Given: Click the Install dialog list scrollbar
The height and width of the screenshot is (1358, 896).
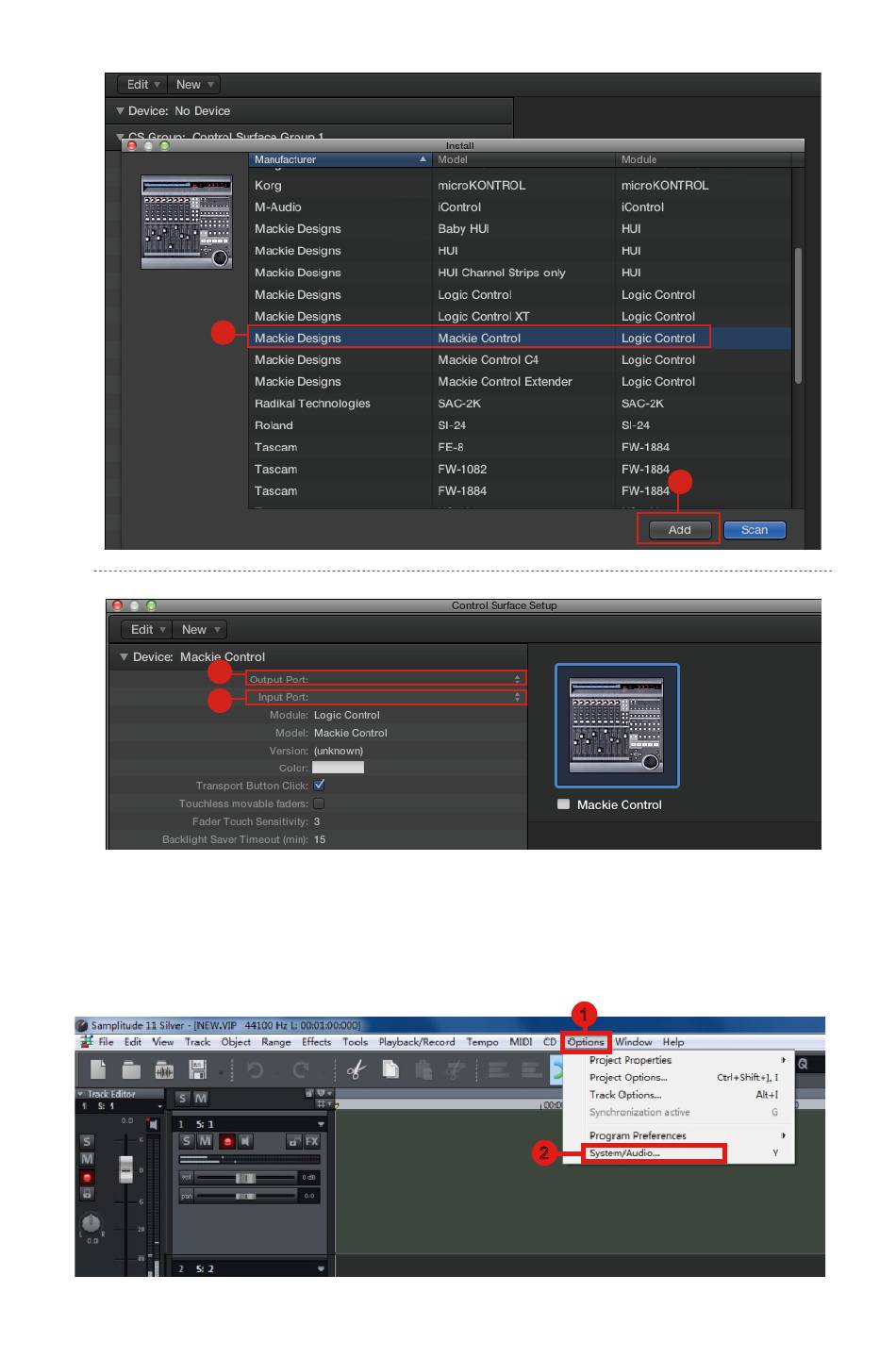Looking at the screenshot, I should (x=798, y=316).
